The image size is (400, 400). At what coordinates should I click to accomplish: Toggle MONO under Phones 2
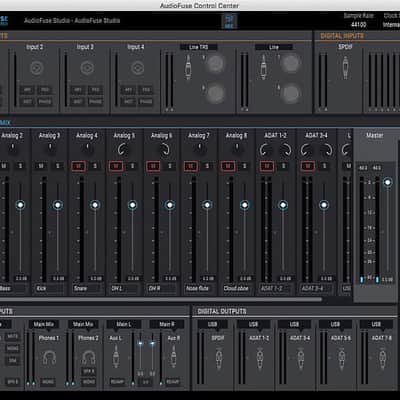point(88,382)
